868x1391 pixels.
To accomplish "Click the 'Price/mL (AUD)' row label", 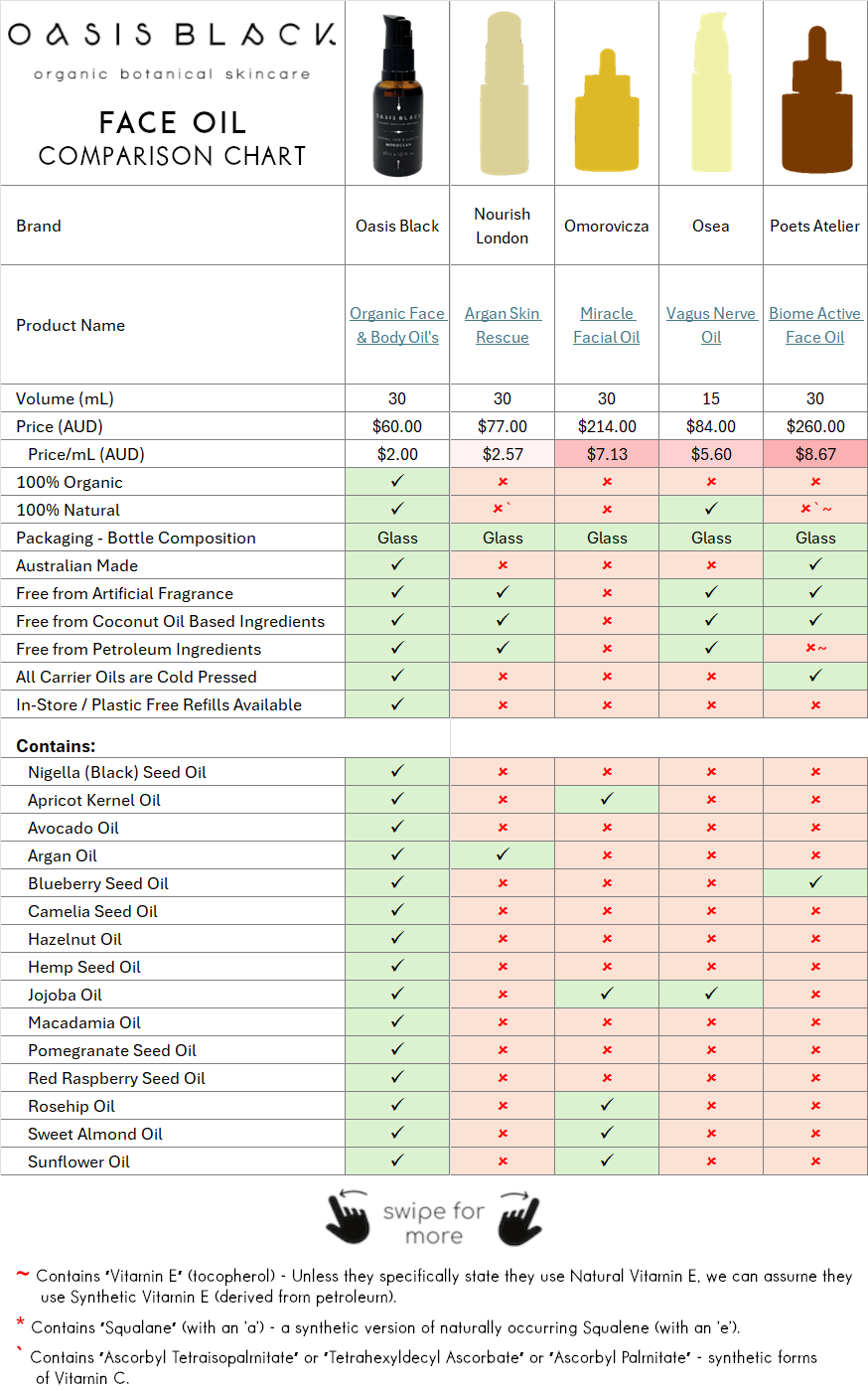I will pos(86,454).
